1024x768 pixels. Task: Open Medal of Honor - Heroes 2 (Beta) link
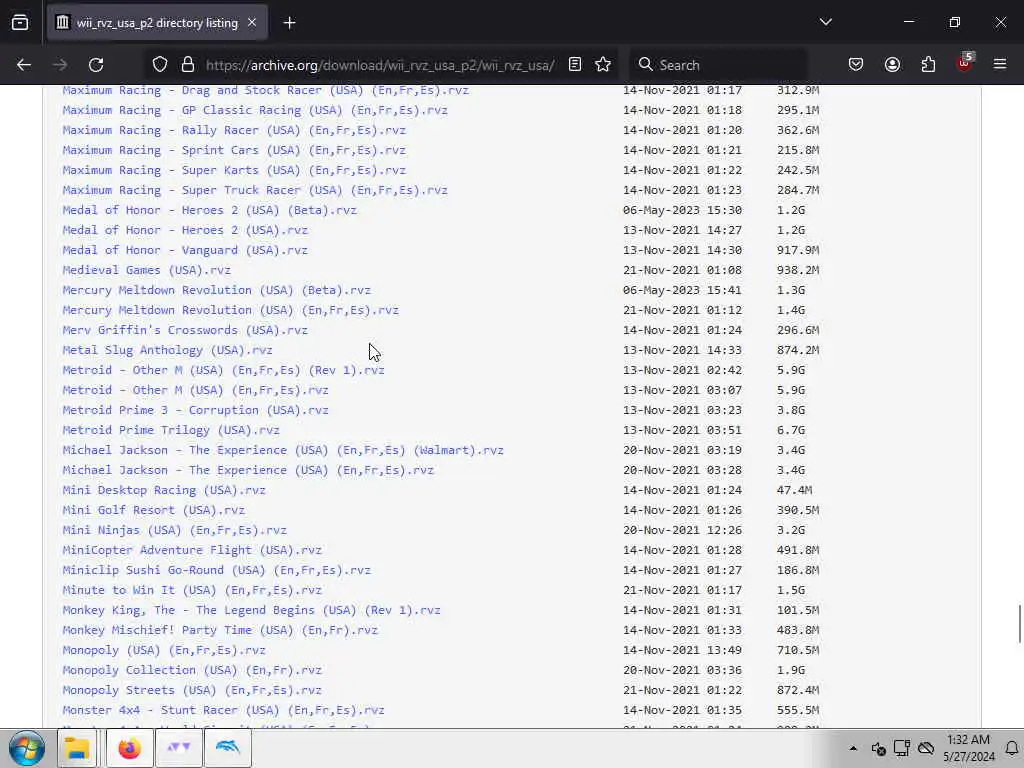pyautogui.click(x=210, y=210)
